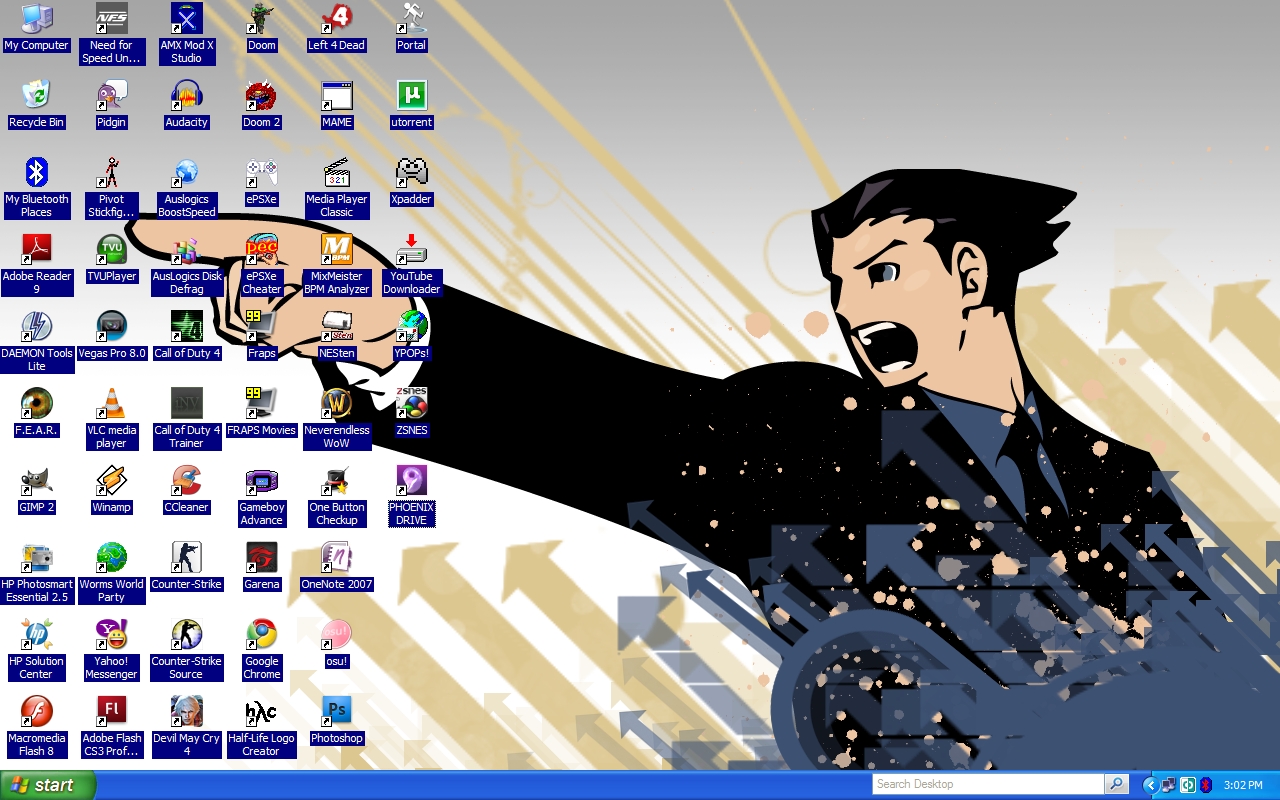The width and height of the screenshot is (1280, 800).
Task: Select the NESten emulator icon
Action: pyautogui.click(x=337, y=326)
